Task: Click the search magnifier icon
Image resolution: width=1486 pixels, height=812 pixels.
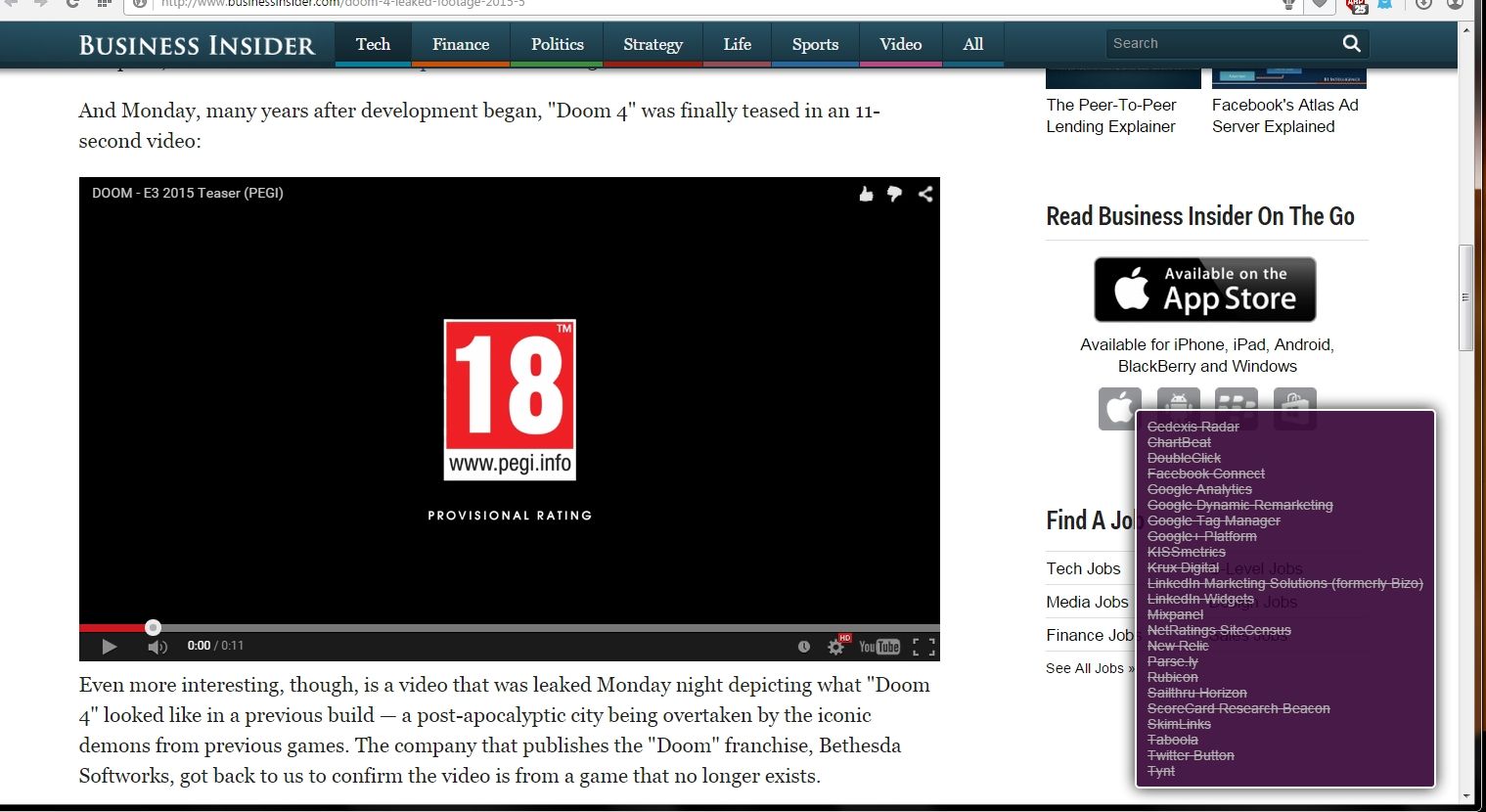Action: (1352, 43)
